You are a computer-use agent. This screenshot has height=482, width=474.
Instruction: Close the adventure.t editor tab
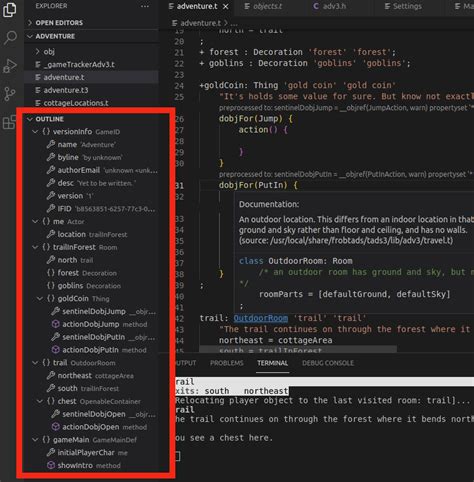[x=226, y=6]
